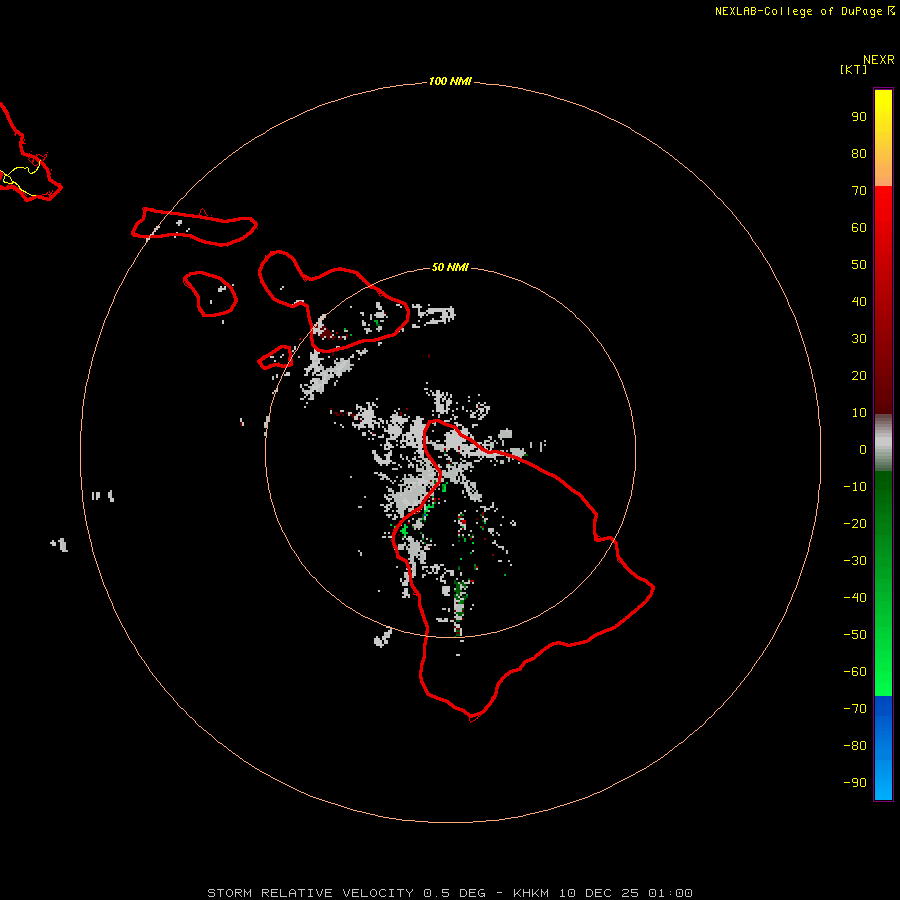Click the 100 NMI range ring label
The image size is (900, 900).
(450, 82)
